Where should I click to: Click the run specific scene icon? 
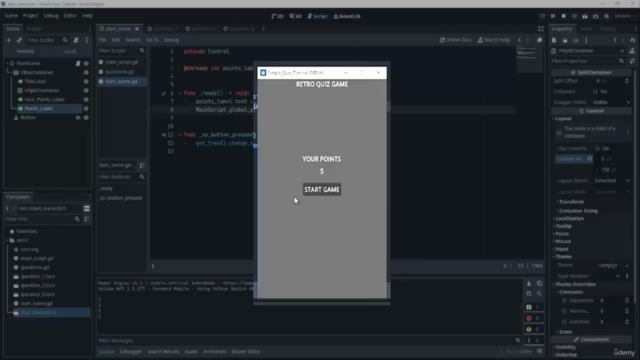point(596,16)
